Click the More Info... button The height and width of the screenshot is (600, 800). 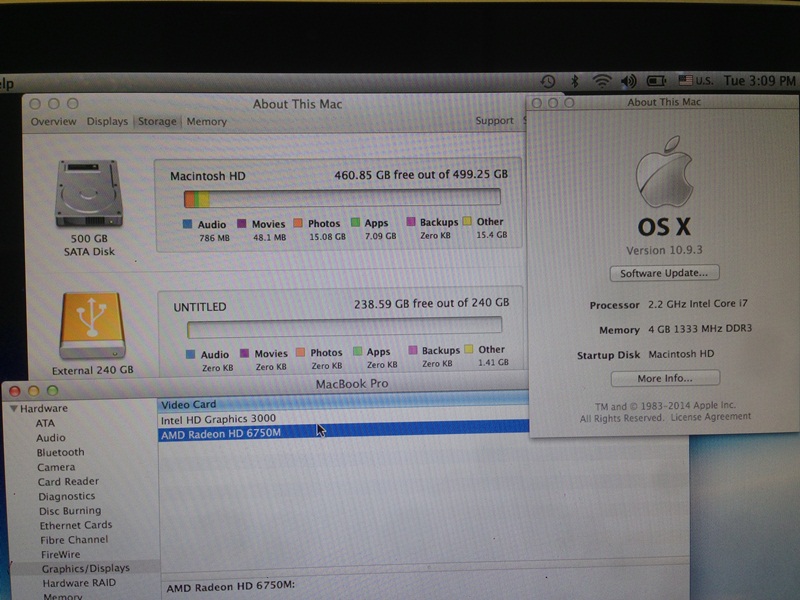tap(665, 378)
